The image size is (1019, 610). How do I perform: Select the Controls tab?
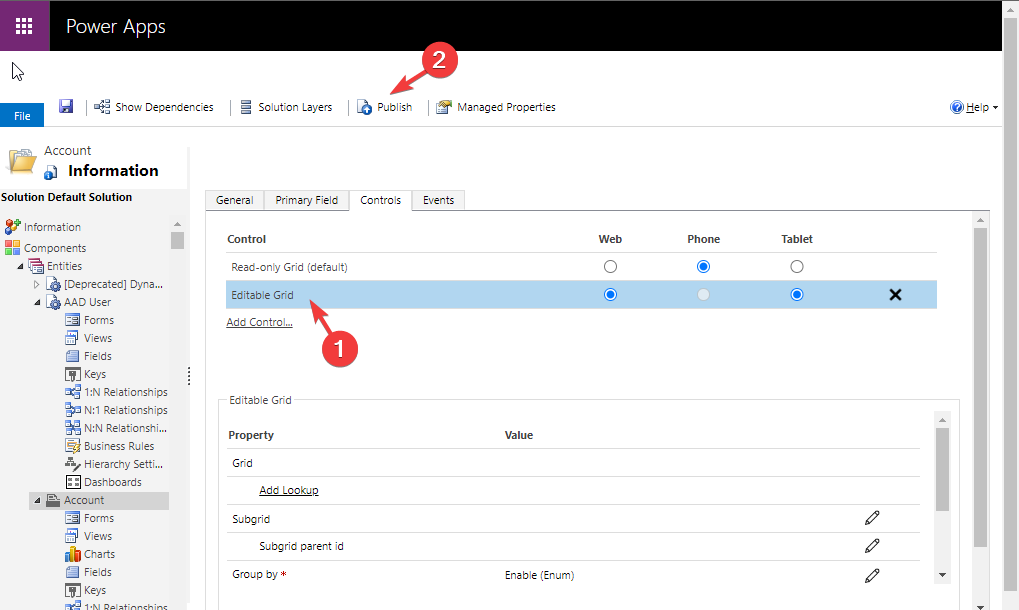[381, 200]
